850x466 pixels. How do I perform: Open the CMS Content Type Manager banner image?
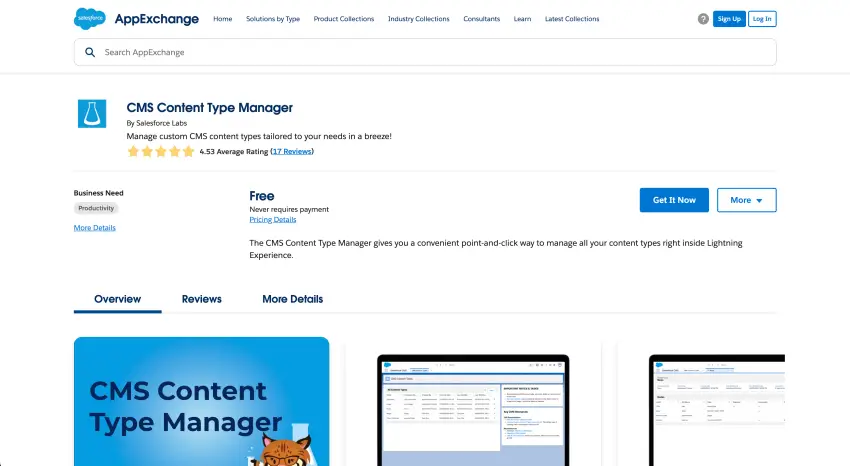point(202,402)
